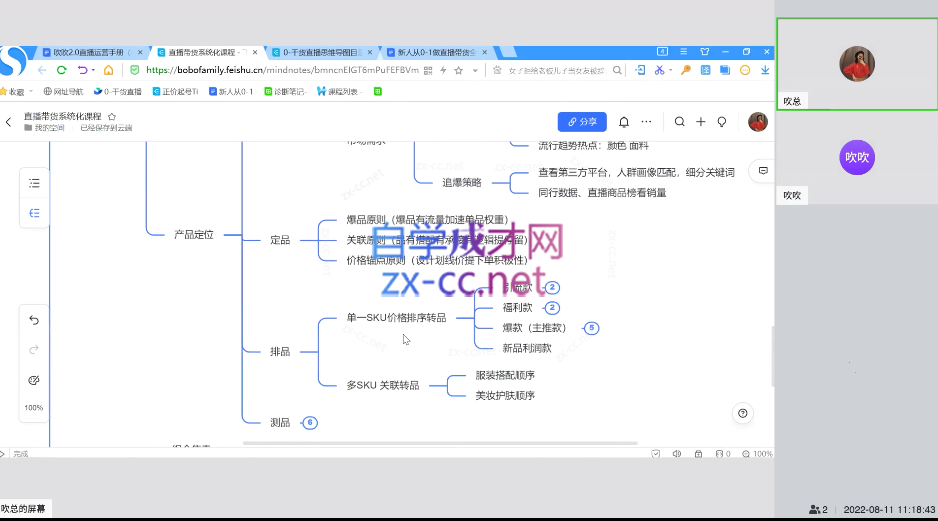
Task: Open the dropdown arrow next to scissors icon
Action: [x=671, y=70]
